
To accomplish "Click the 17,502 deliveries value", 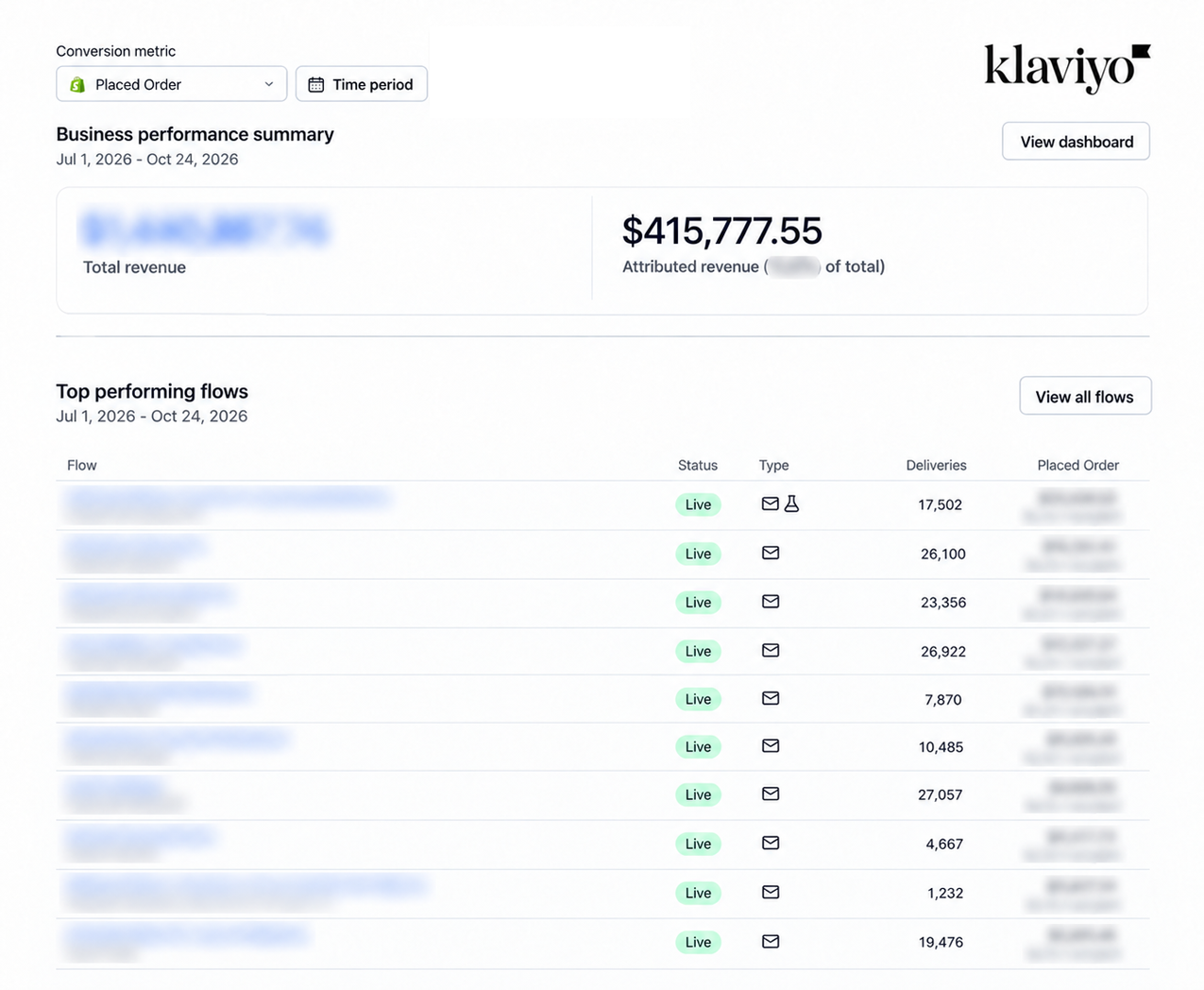I will click(941, 504).
